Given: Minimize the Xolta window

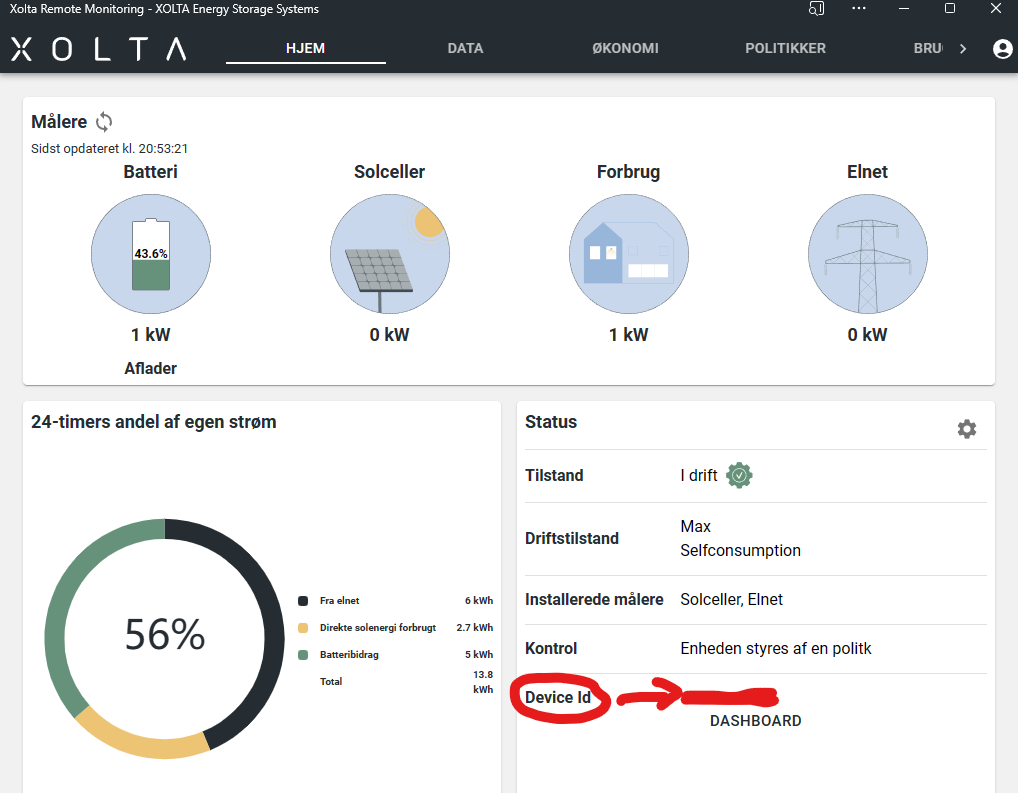Looking at the screenshot, I should point(904,8).
